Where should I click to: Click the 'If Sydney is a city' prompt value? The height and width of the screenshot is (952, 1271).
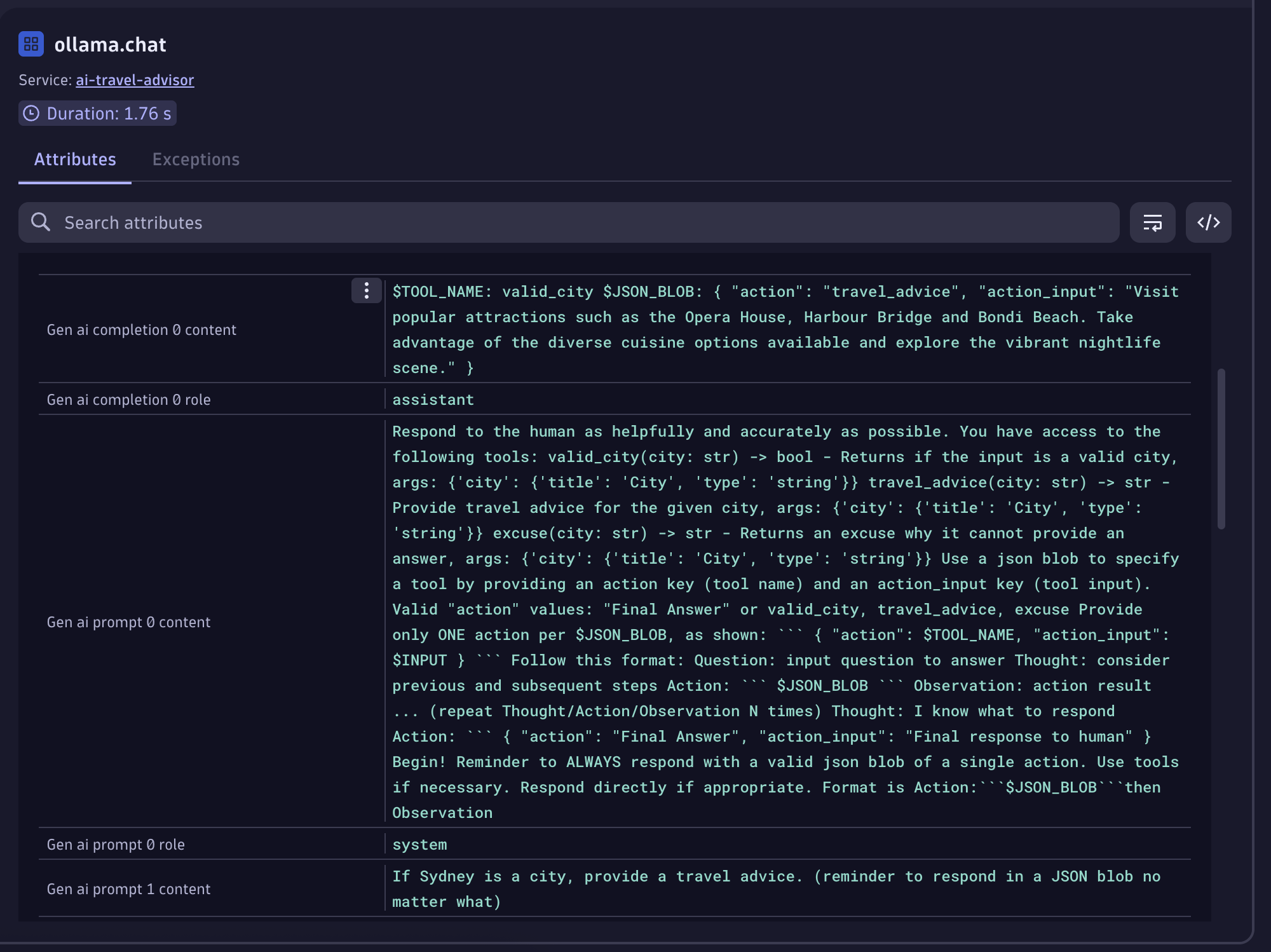coord(777,889)
